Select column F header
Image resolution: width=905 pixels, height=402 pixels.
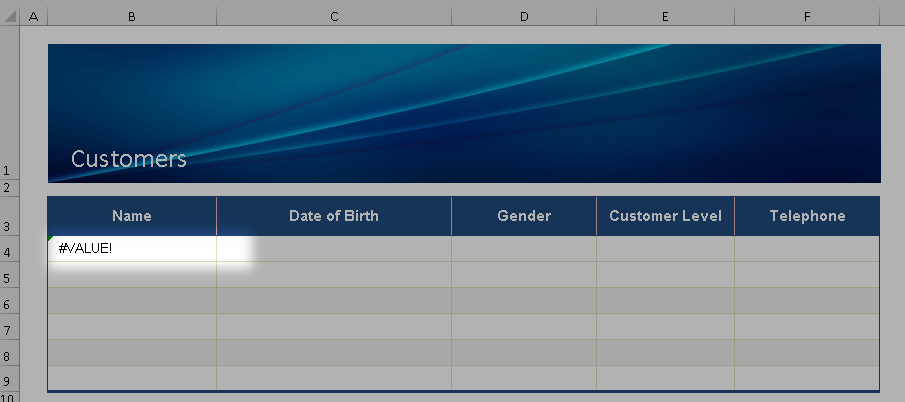(x=806, y=17)
